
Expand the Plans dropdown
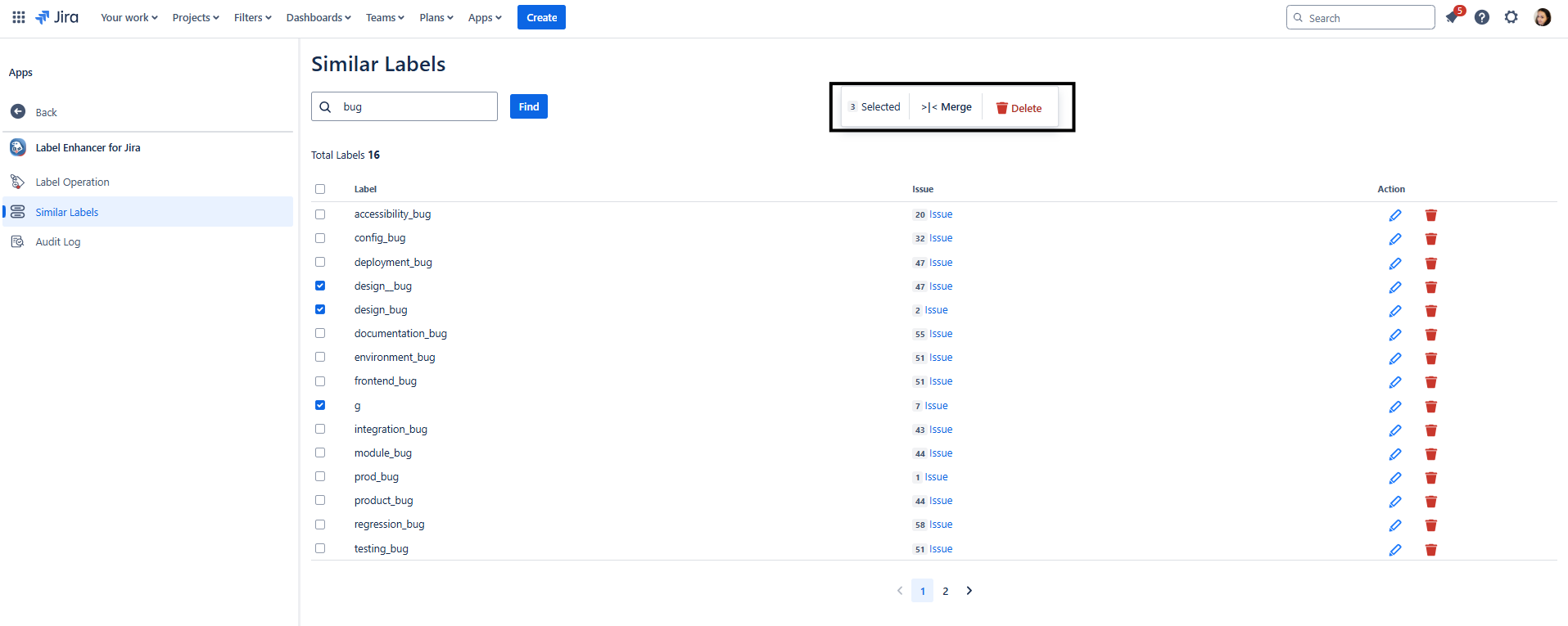tap(436, 17)
